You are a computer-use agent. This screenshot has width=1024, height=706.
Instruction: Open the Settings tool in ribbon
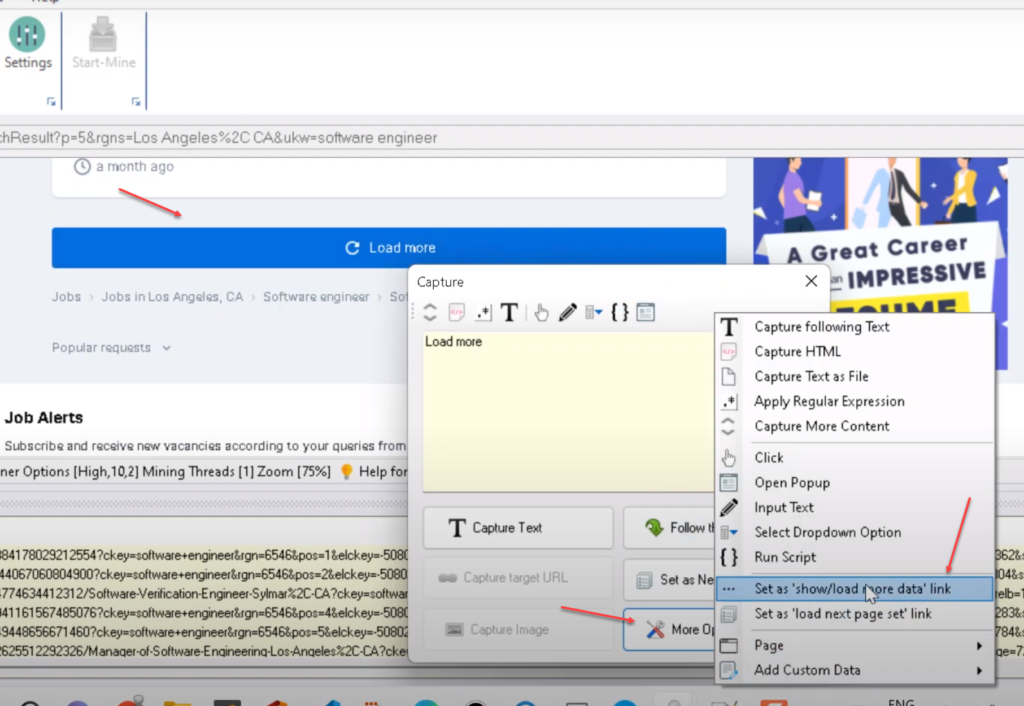tap(27, 45)
